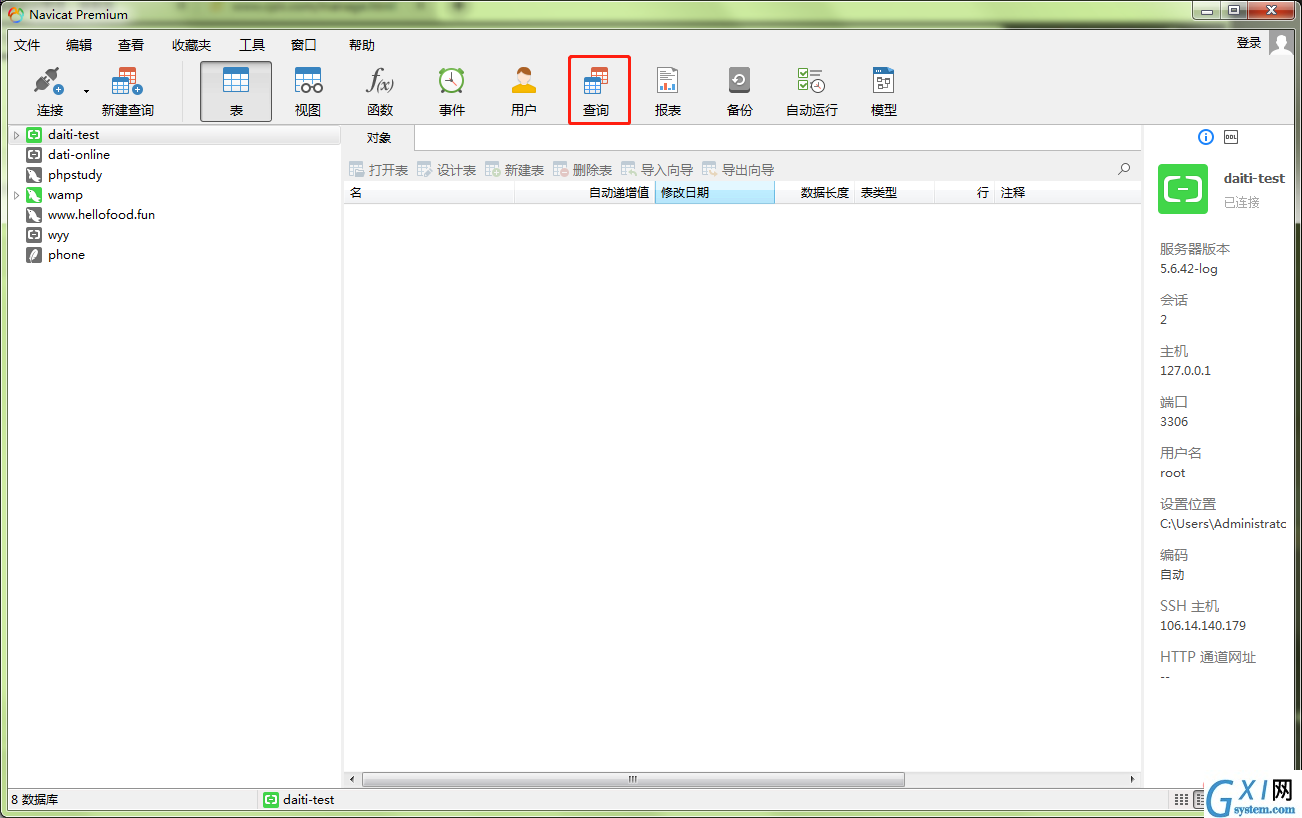Switch to icon grid view in the status bar
This screenshot has height=818, width=1302.
(x=1182, y=799)
